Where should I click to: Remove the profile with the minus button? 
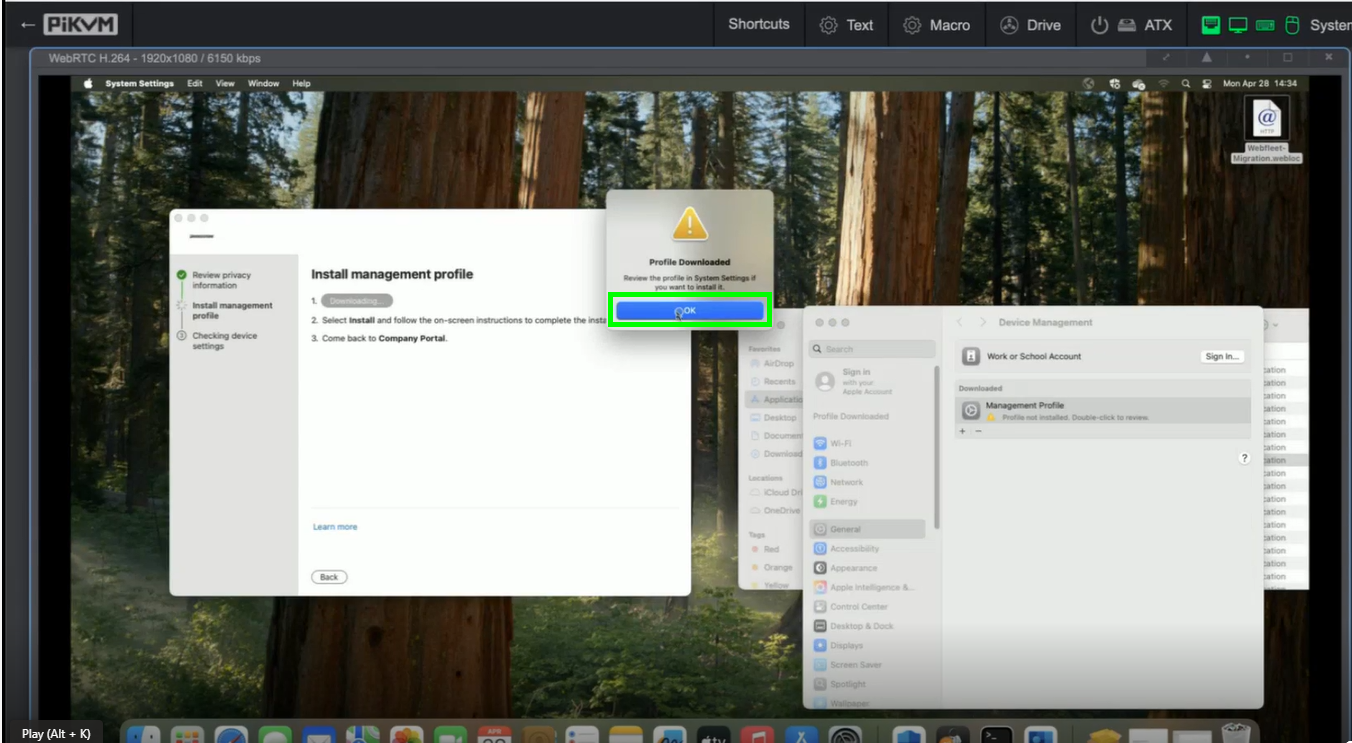point(978,431)
